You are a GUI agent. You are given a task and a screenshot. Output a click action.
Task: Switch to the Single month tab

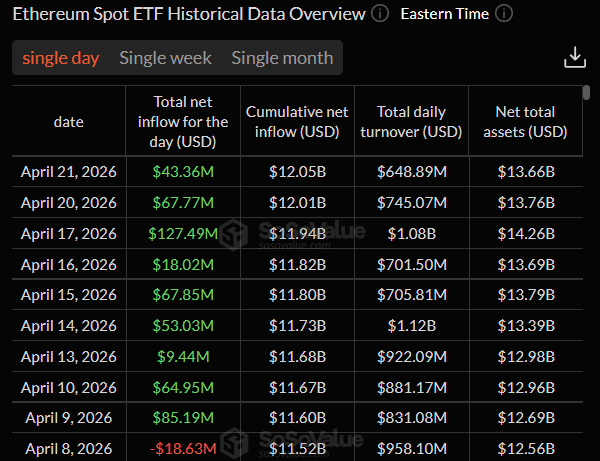pos(282,58)
